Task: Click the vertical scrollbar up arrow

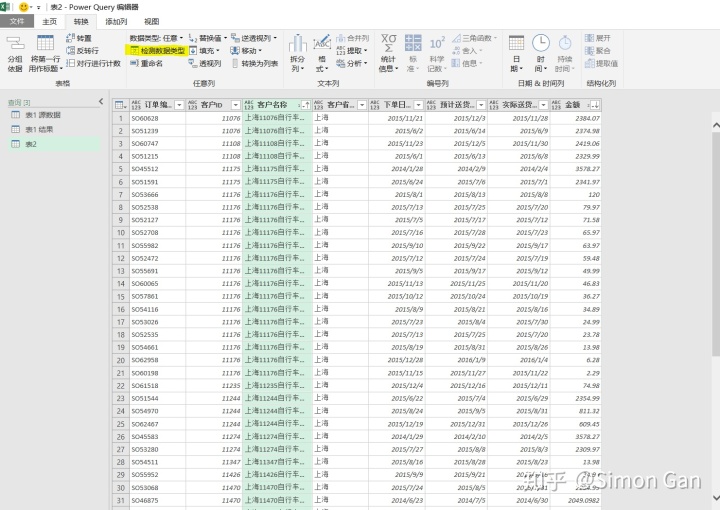Action: click(716, 125)
